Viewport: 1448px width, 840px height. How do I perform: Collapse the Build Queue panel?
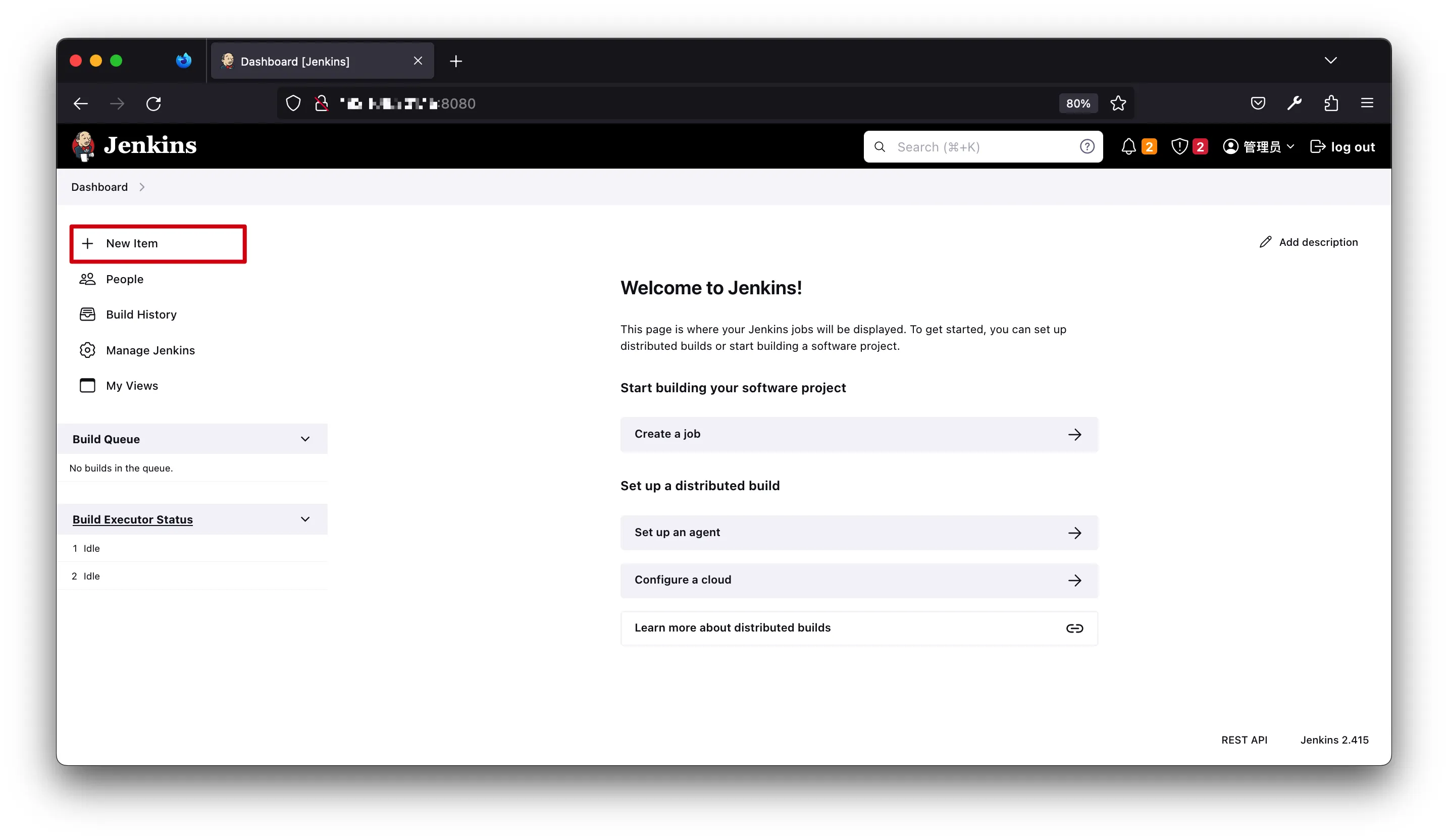305,439
